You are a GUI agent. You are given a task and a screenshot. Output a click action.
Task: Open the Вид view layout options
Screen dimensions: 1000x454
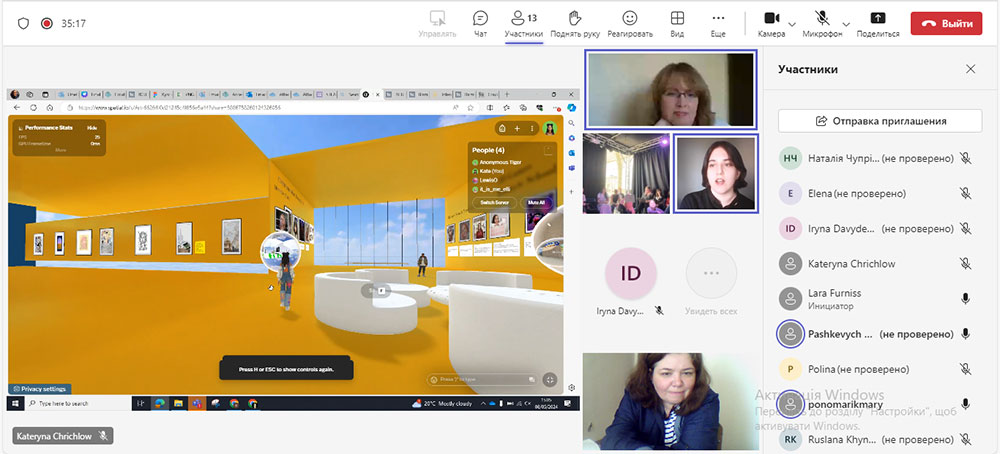(x=677, y=24)
